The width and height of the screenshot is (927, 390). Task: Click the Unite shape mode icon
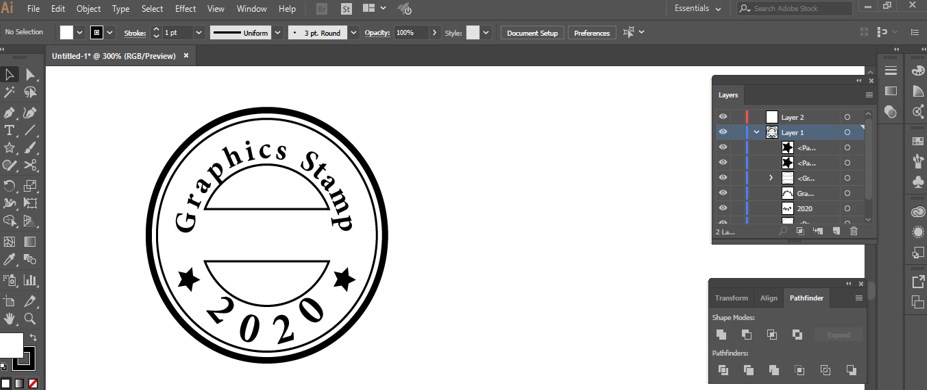coord(721,334)
